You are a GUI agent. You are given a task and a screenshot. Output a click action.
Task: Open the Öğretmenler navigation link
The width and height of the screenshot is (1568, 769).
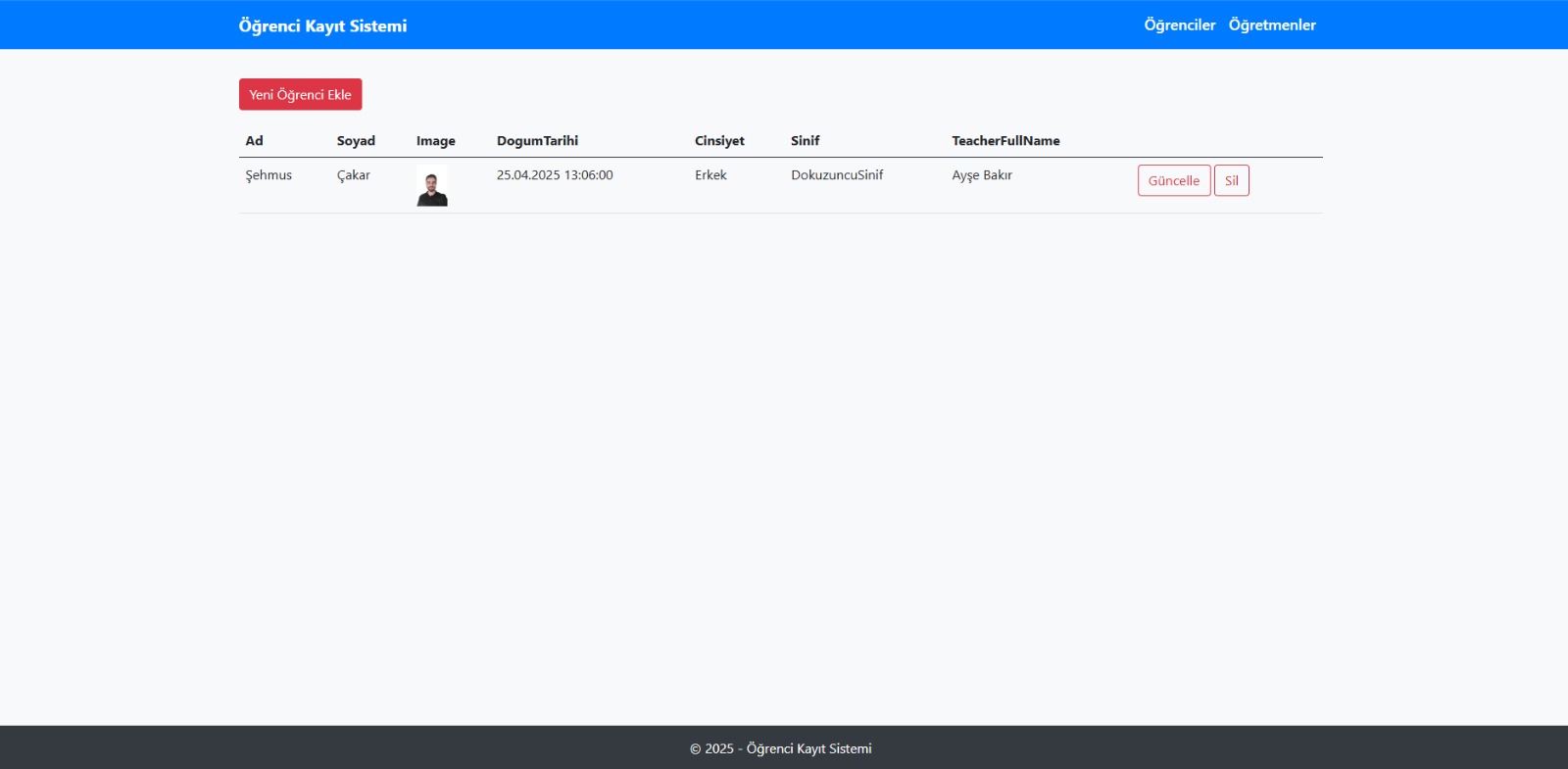[1271, 25]
